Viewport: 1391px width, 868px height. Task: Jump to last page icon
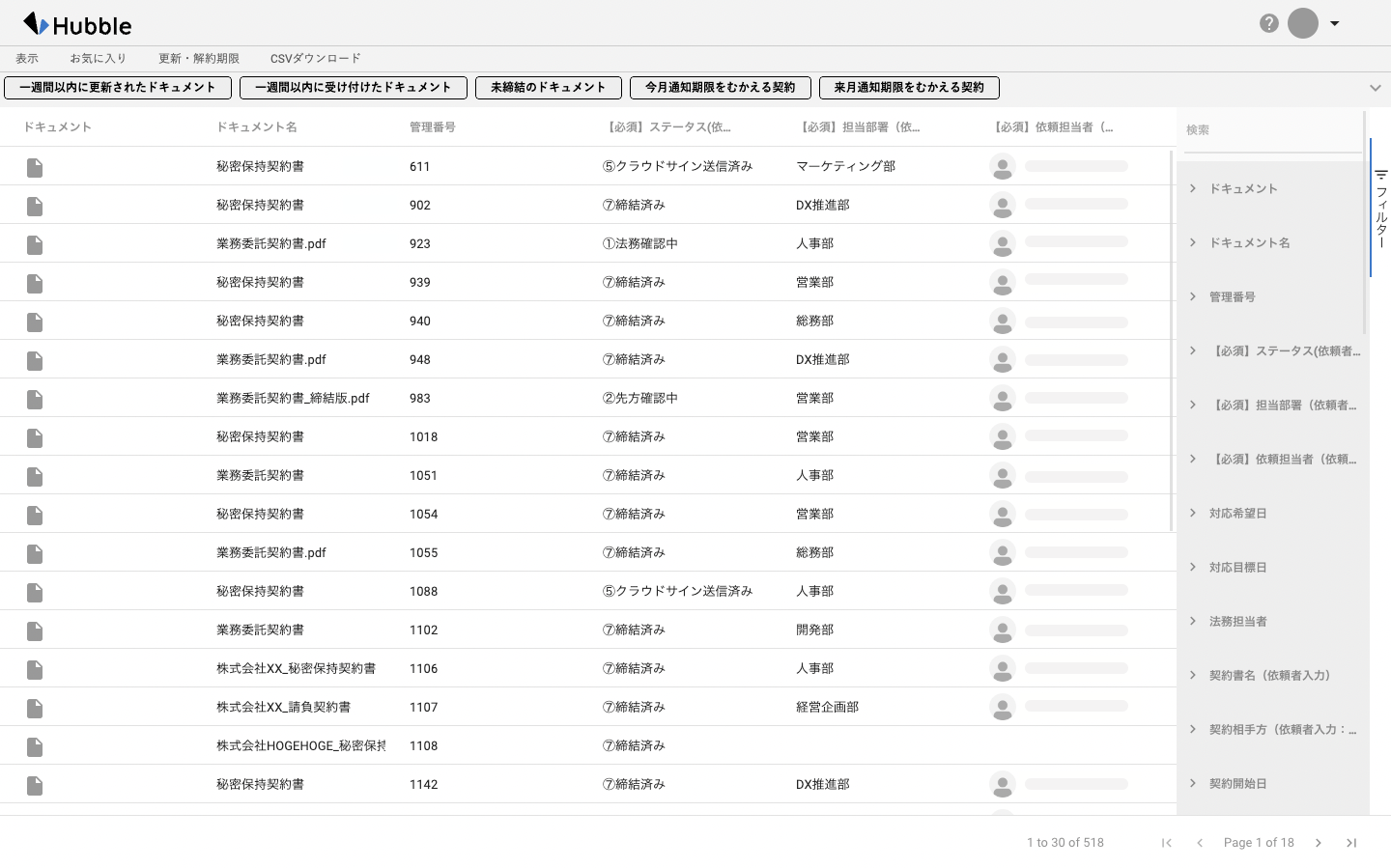pos(1351,843)
